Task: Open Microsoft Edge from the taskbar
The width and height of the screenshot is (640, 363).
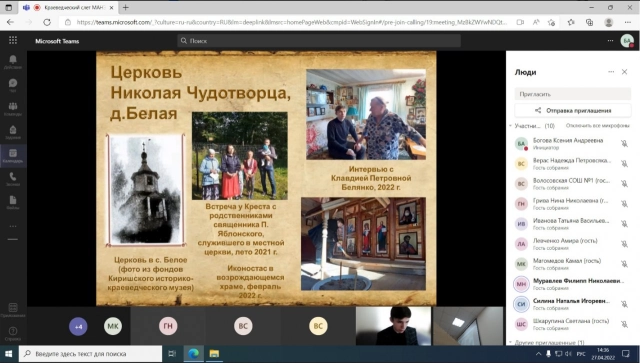Action: point(193,354)
